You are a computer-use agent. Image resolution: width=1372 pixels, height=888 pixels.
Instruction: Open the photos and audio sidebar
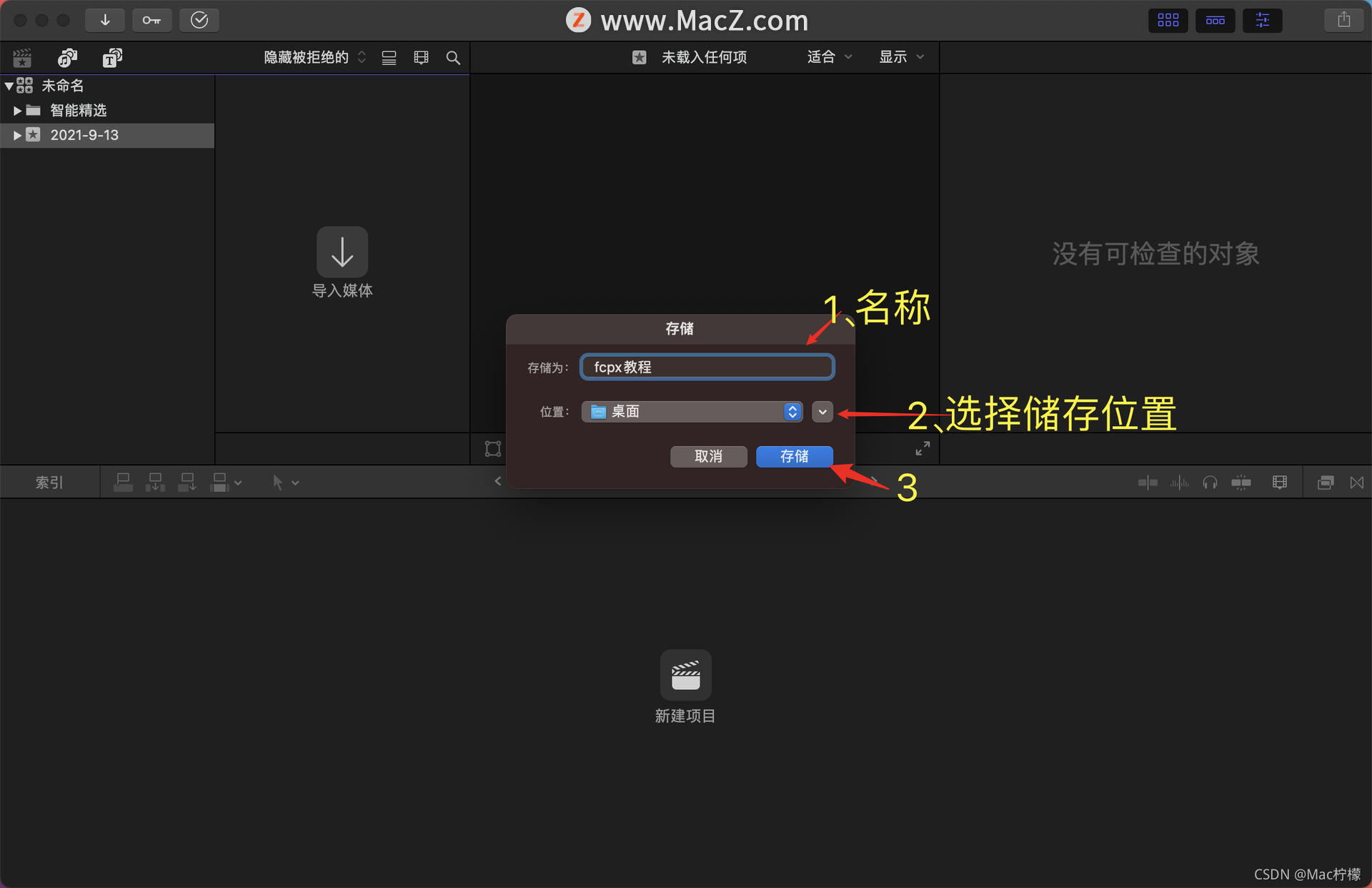pyautogui.click(x=67, y=58)
